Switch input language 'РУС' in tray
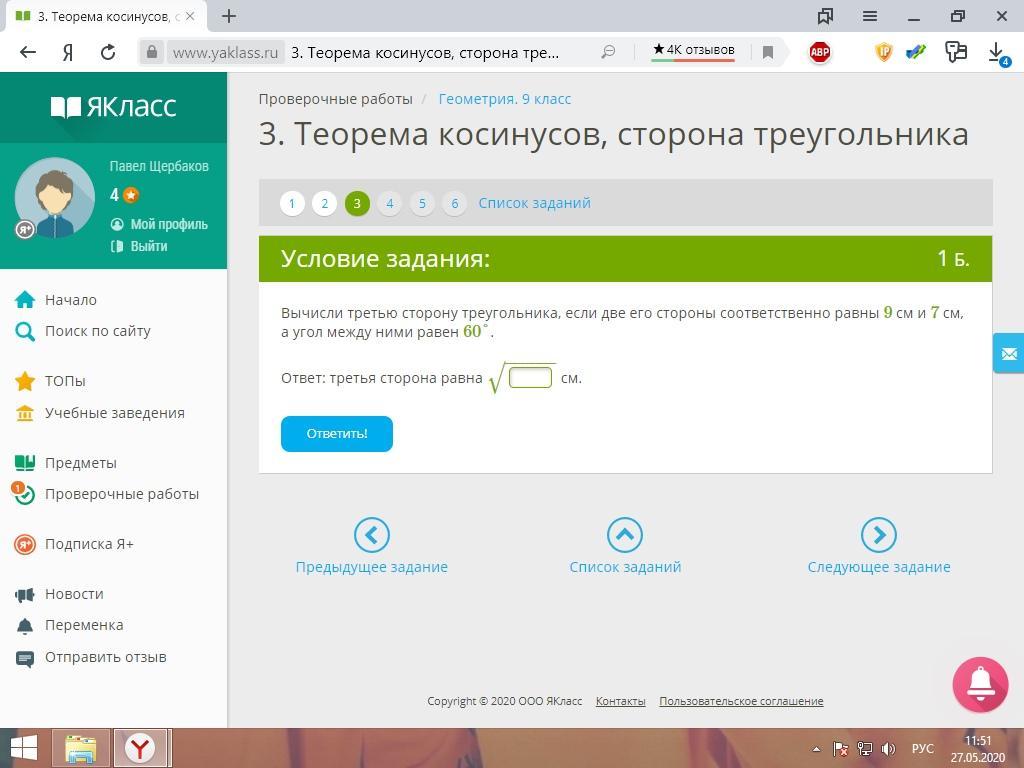Viewport: 1024px width, 768px height. 923,749
